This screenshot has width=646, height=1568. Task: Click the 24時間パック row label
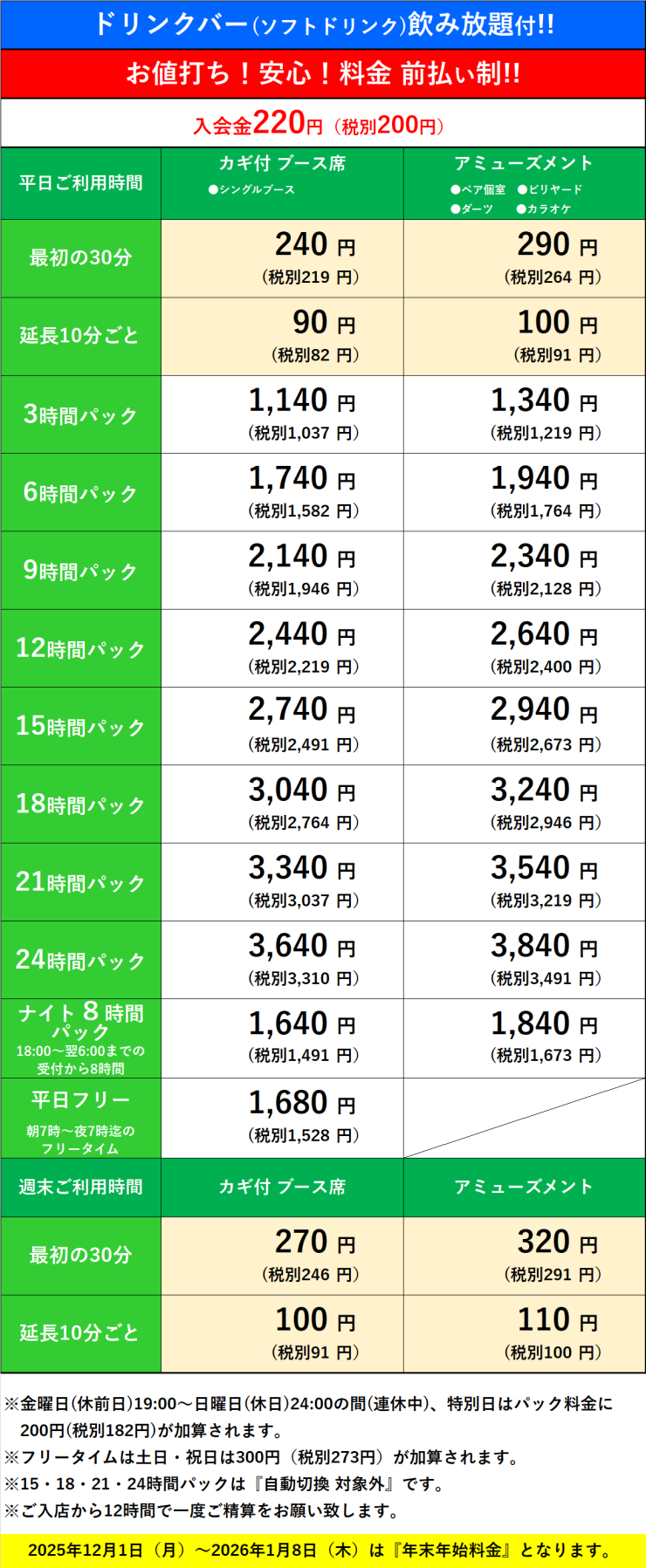click(80, 960)
